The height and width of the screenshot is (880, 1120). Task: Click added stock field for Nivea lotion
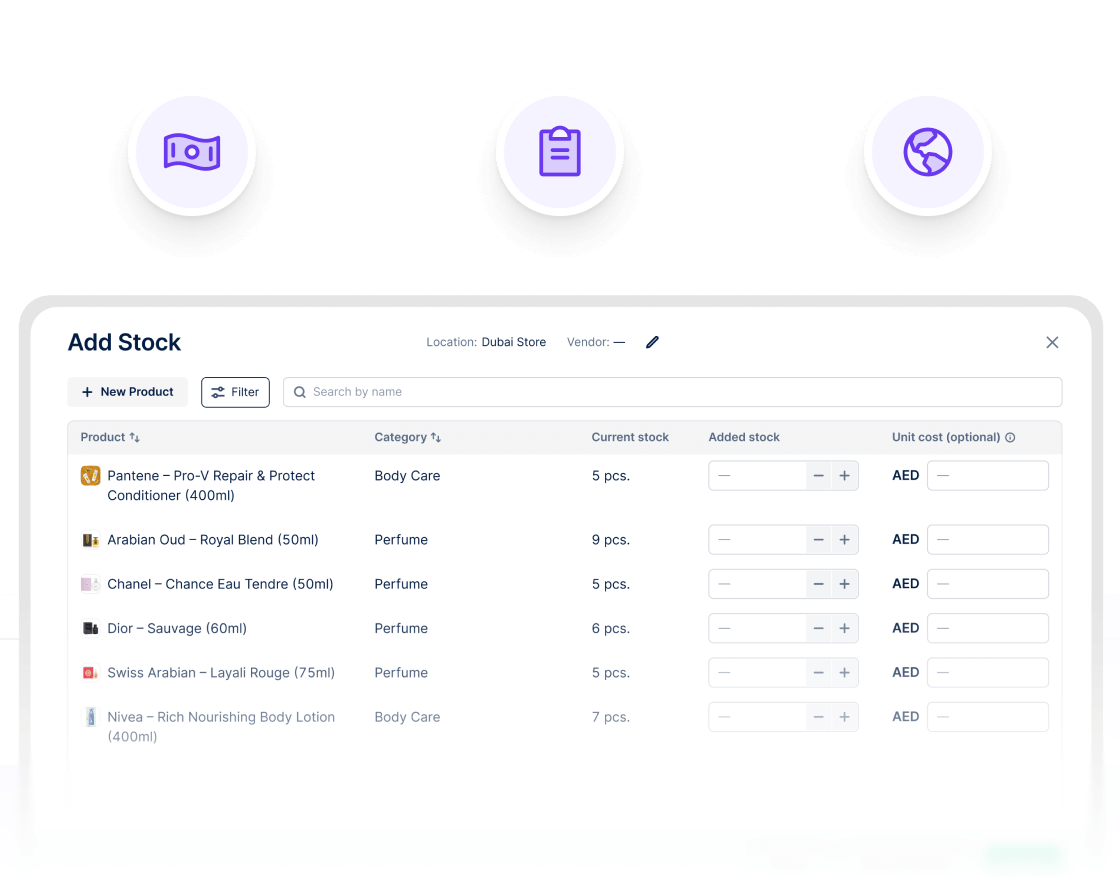pos(757,717)
